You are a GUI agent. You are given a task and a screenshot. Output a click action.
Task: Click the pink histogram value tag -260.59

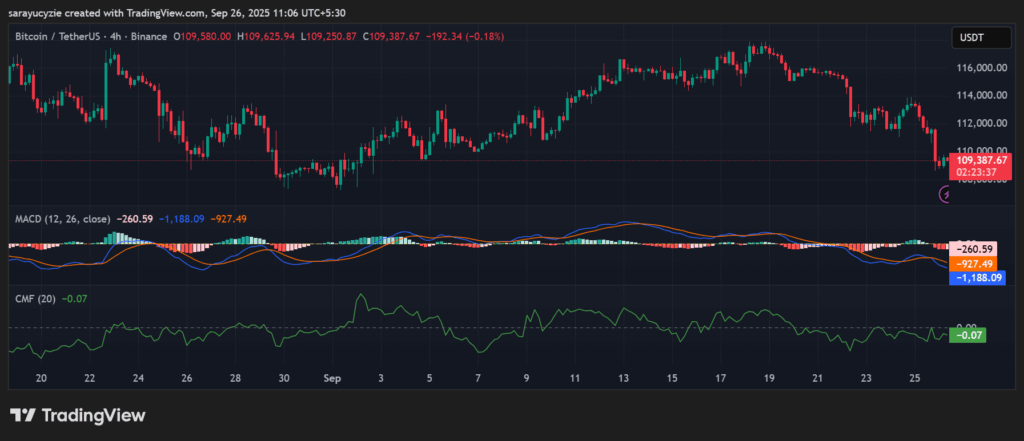point(979,248)
